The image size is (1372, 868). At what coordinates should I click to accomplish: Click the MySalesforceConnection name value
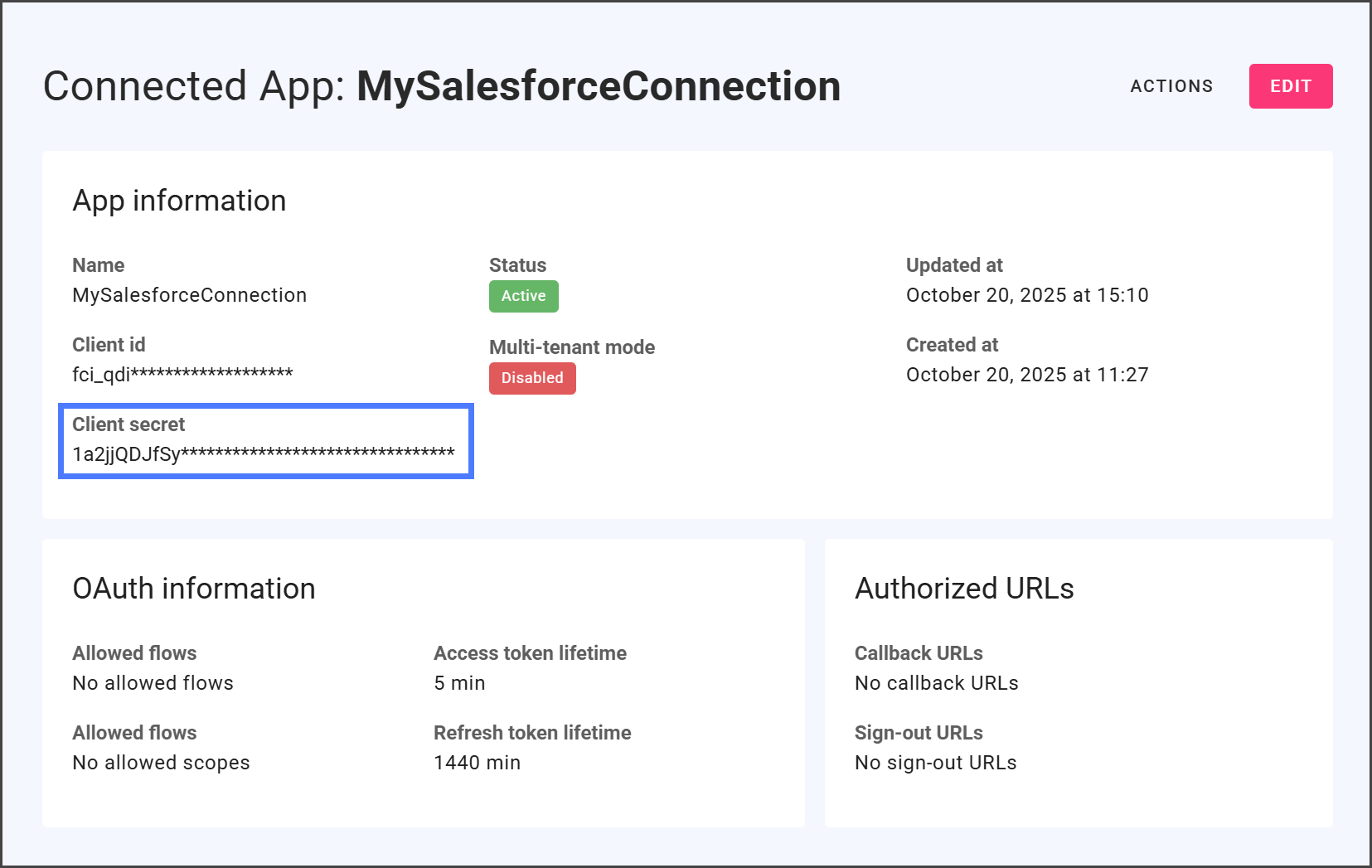189,295
